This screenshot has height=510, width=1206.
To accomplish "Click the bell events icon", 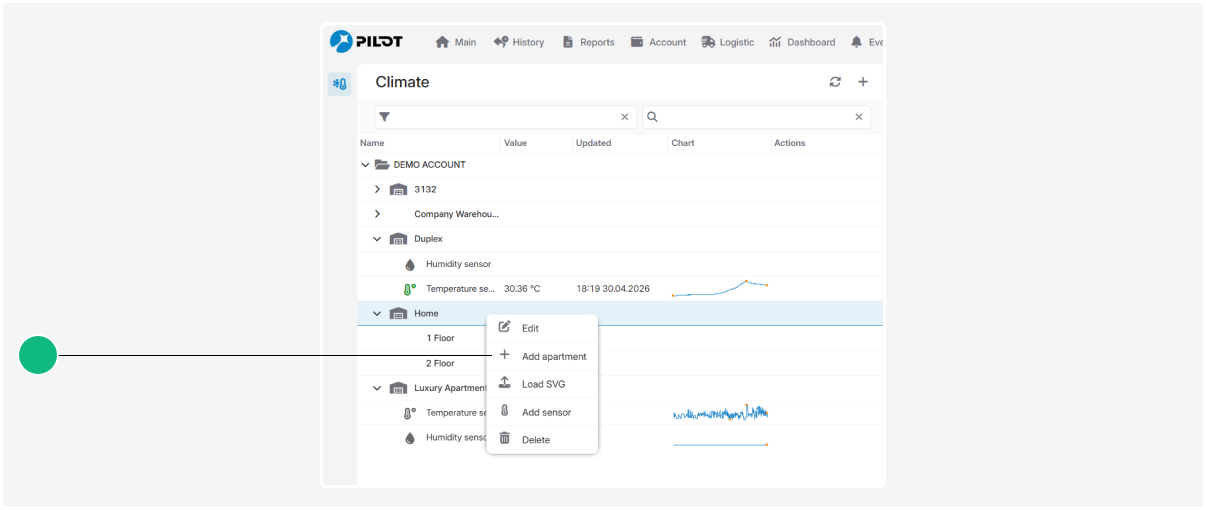I will (x=857, y=42).
